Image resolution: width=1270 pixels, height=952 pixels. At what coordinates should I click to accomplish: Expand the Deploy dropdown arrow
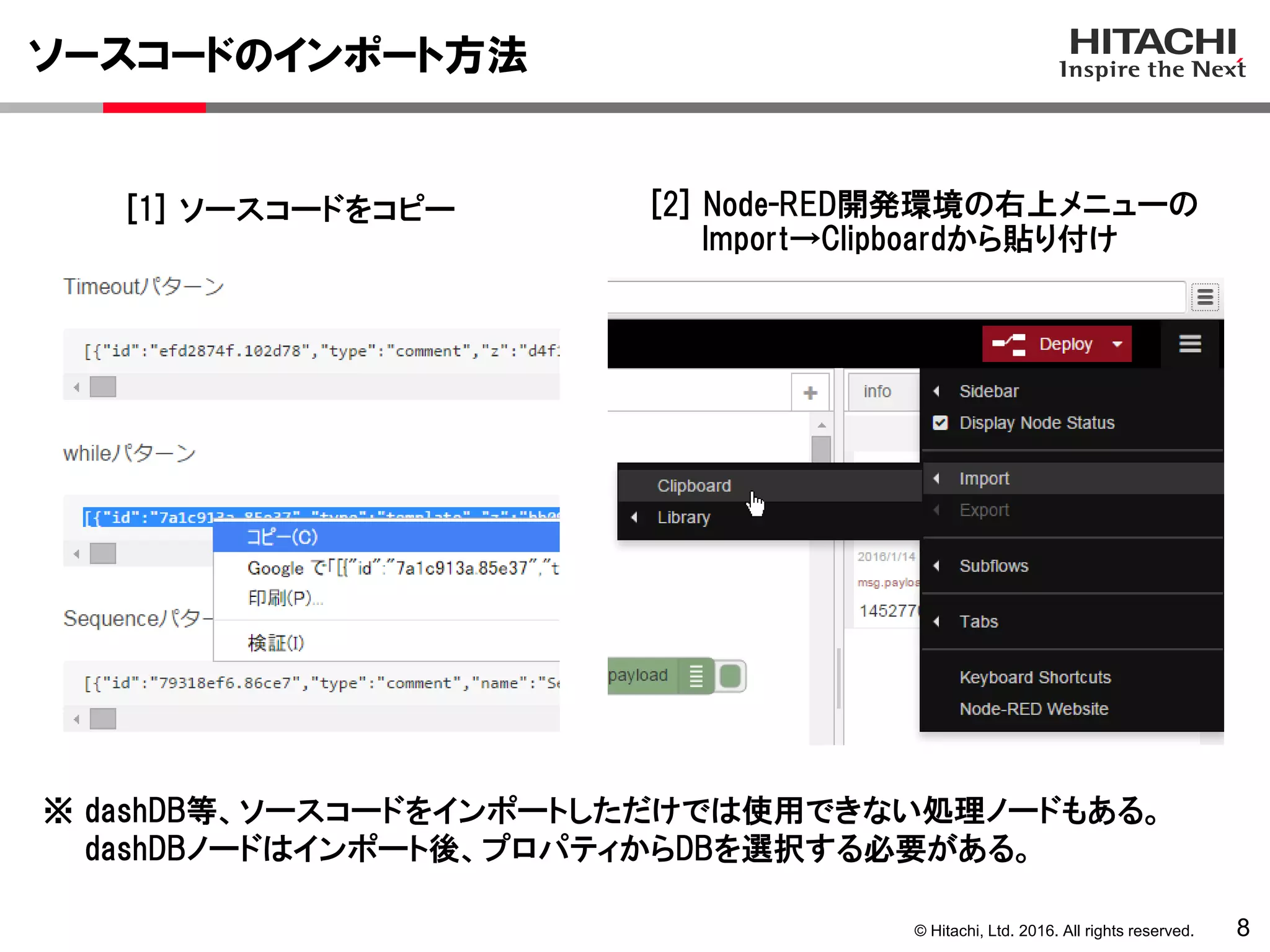point(1117,343)
